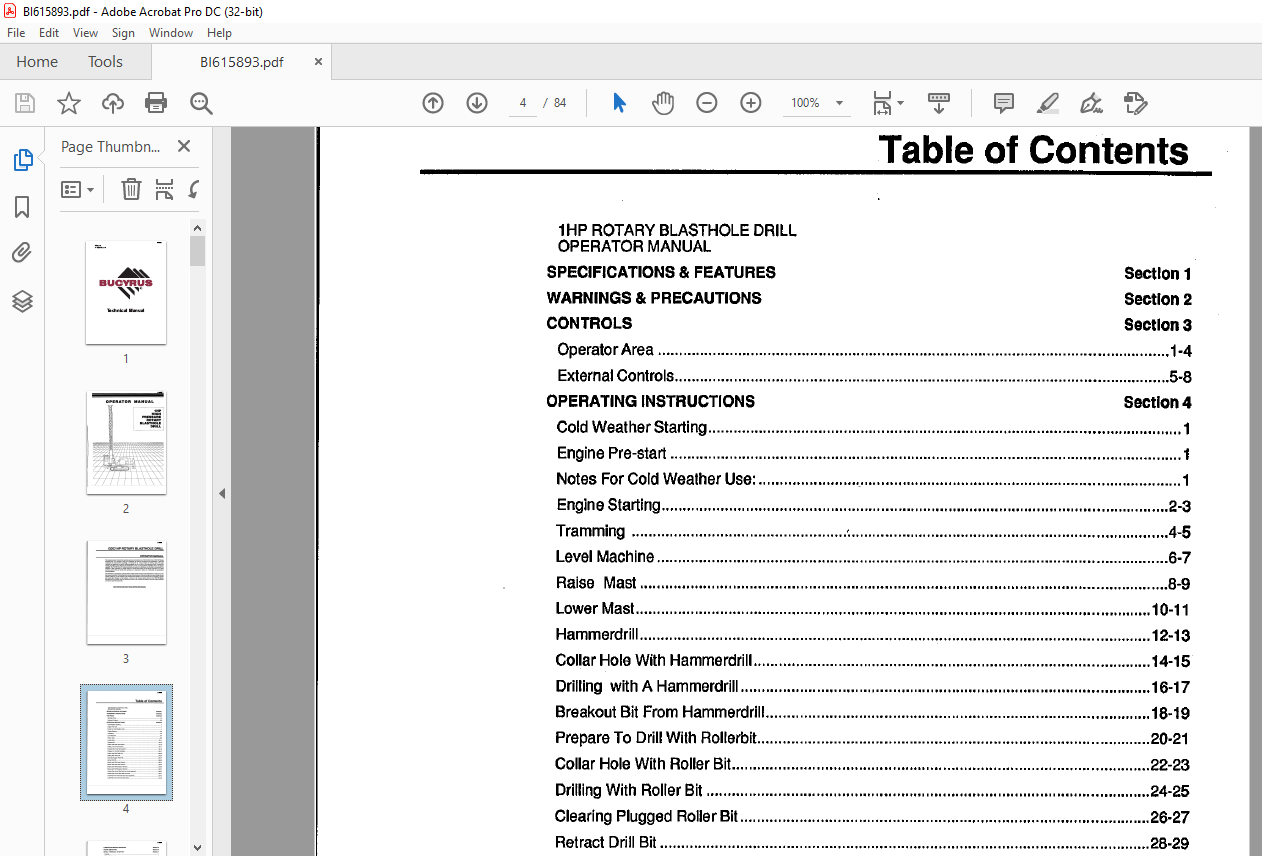Screen dimensions: 1262x856
Task: Select page 1 thumbnail
Action: 126,292
